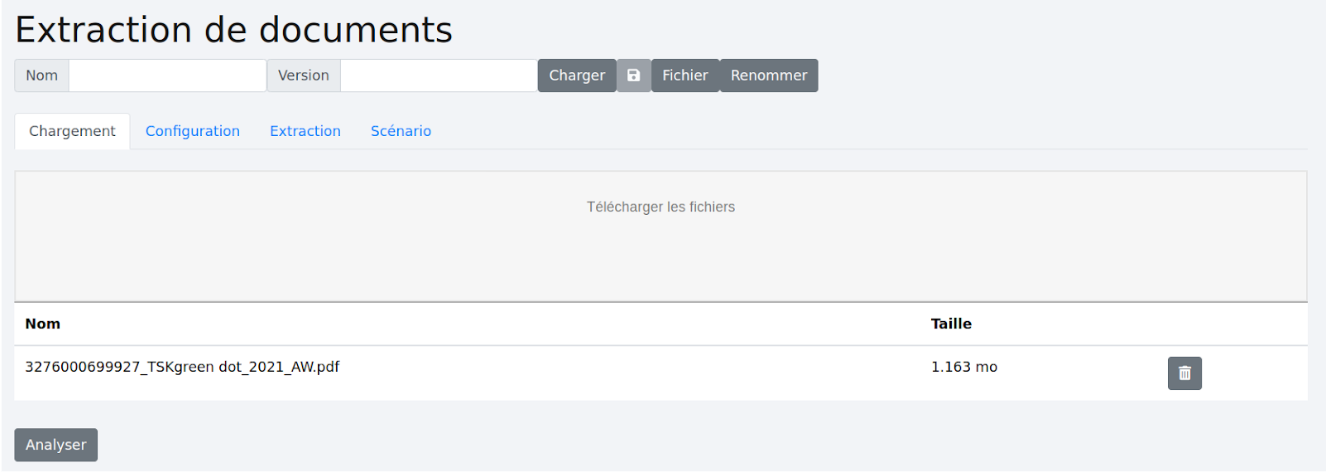Go to the Scénario tab
1327x473 pixels.
pos(401,131)
